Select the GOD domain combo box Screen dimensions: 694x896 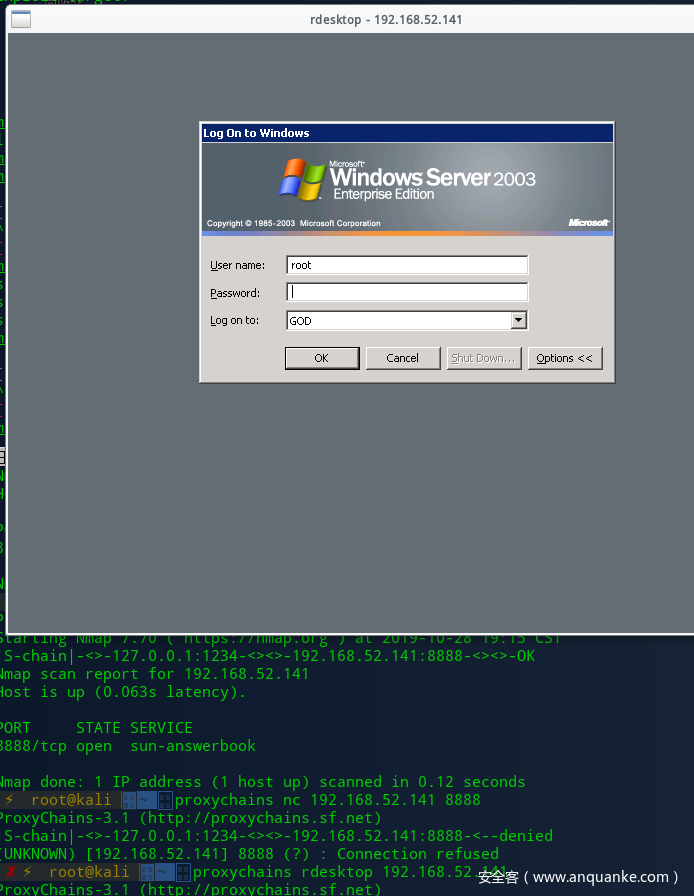pos(407,321)
